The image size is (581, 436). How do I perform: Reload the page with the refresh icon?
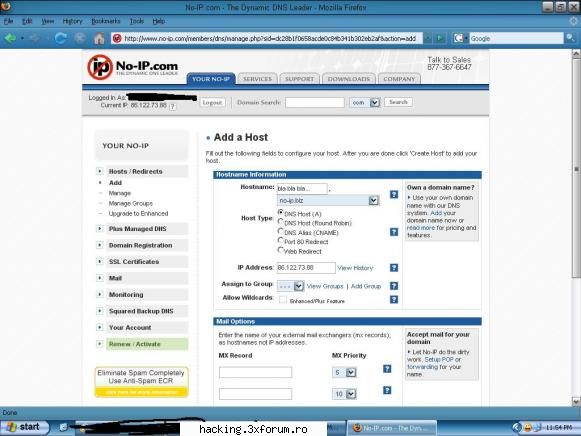60,38
